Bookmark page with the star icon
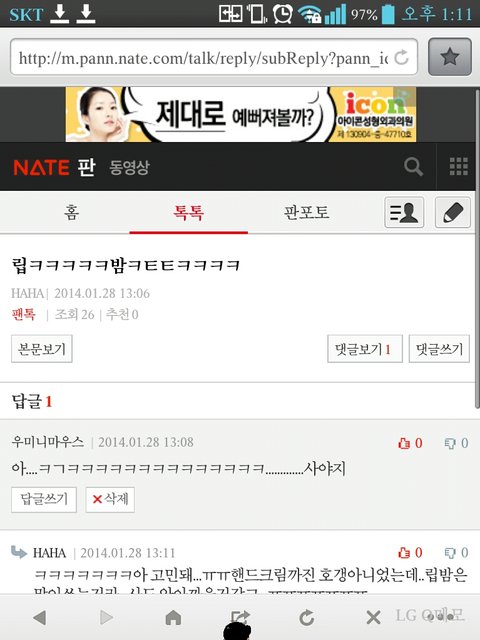The width and height of the screenshot is (480, 640). [x=450, y=57]
